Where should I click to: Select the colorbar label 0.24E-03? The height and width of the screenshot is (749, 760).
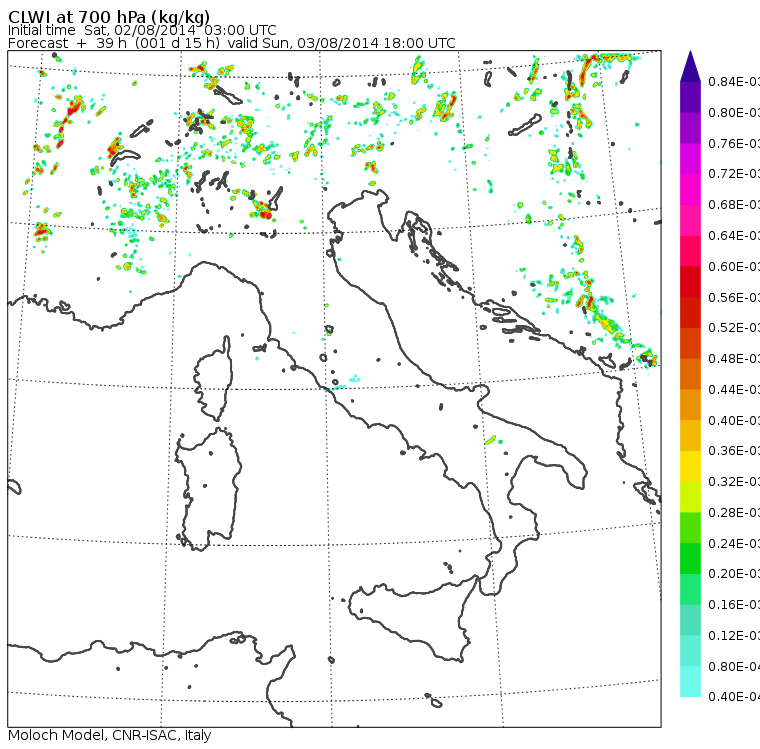coord(734,543)
